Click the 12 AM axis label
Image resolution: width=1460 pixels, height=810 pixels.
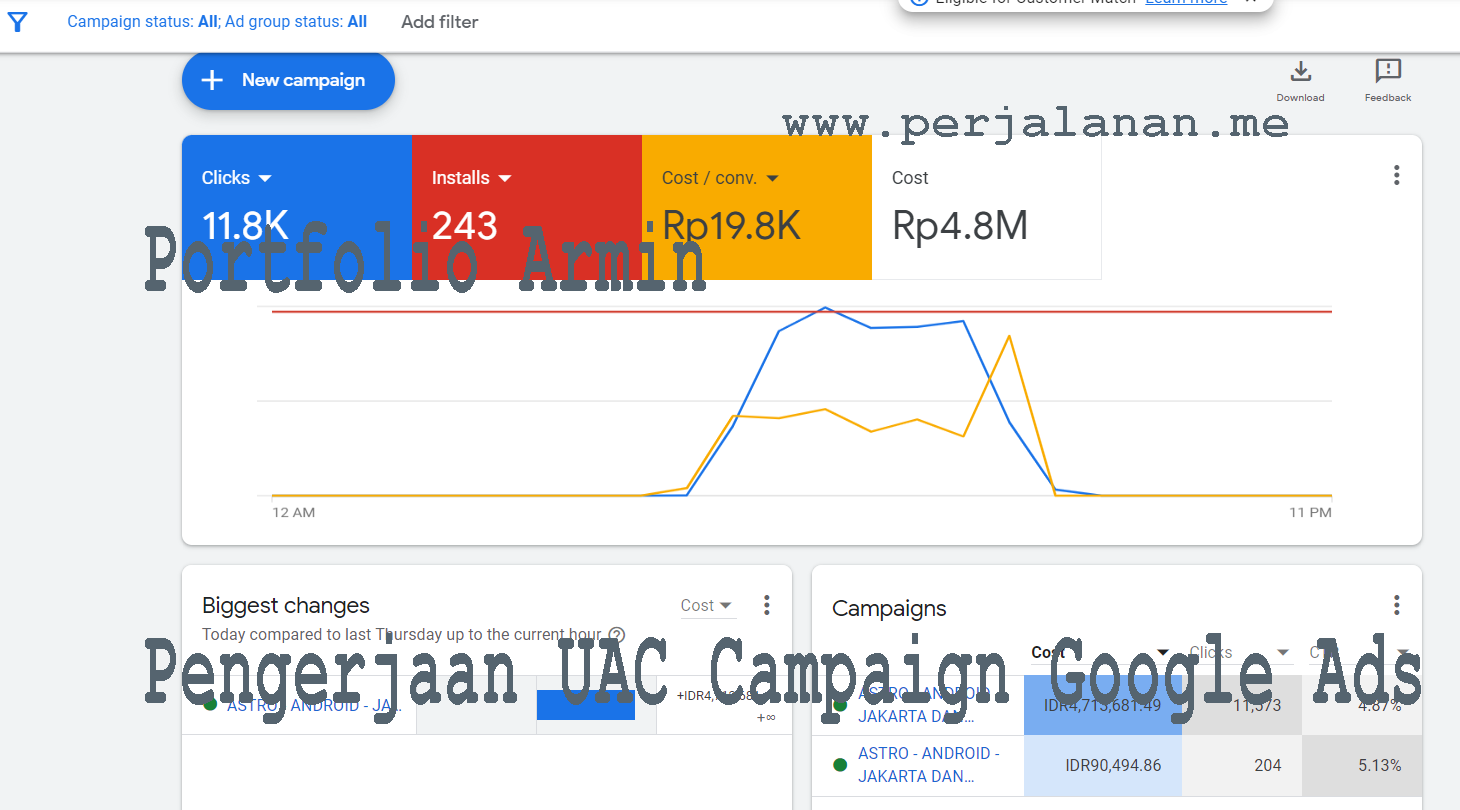pos(293,512)
